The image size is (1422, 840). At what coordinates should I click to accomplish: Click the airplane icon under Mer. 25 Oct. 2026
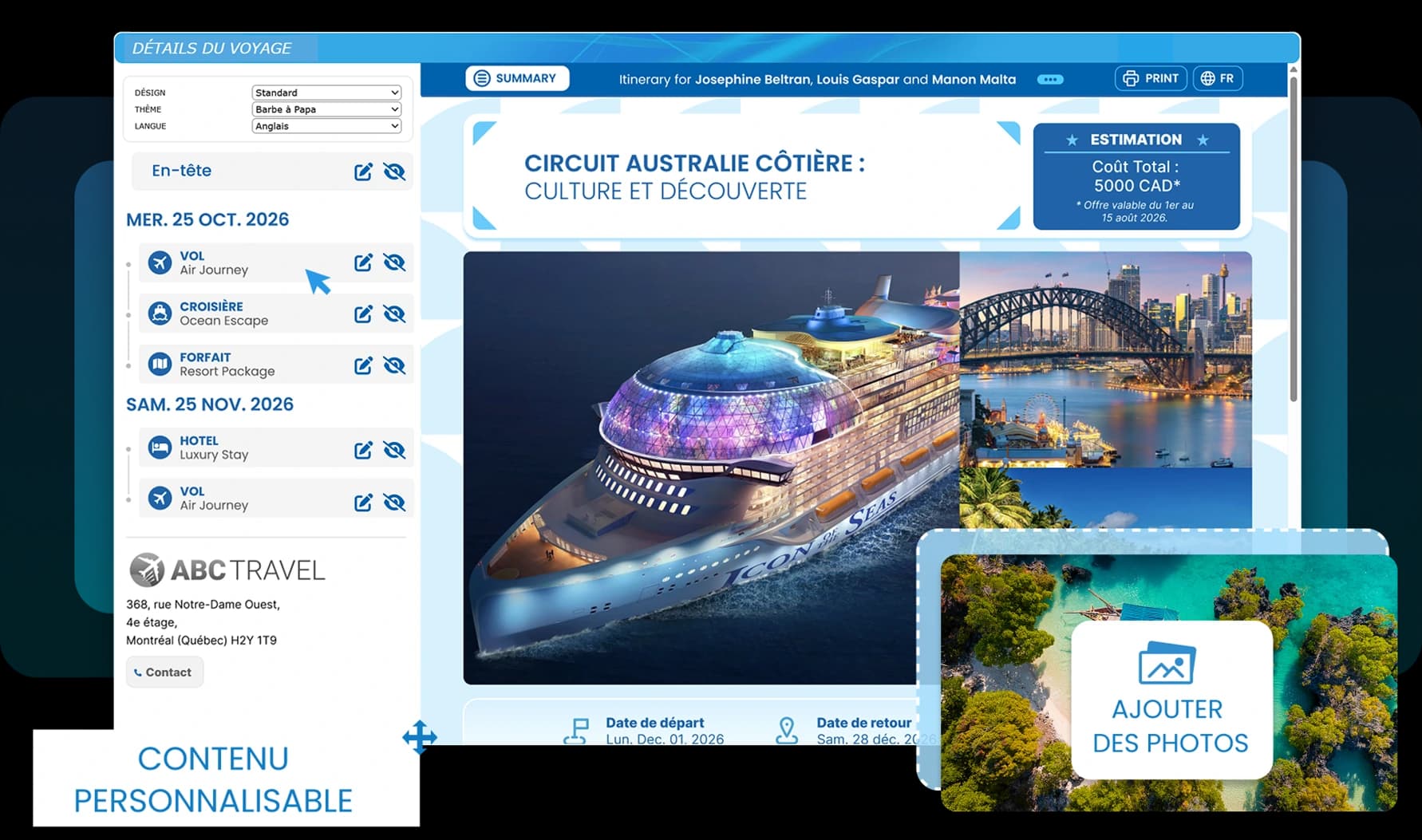point(160,262)
